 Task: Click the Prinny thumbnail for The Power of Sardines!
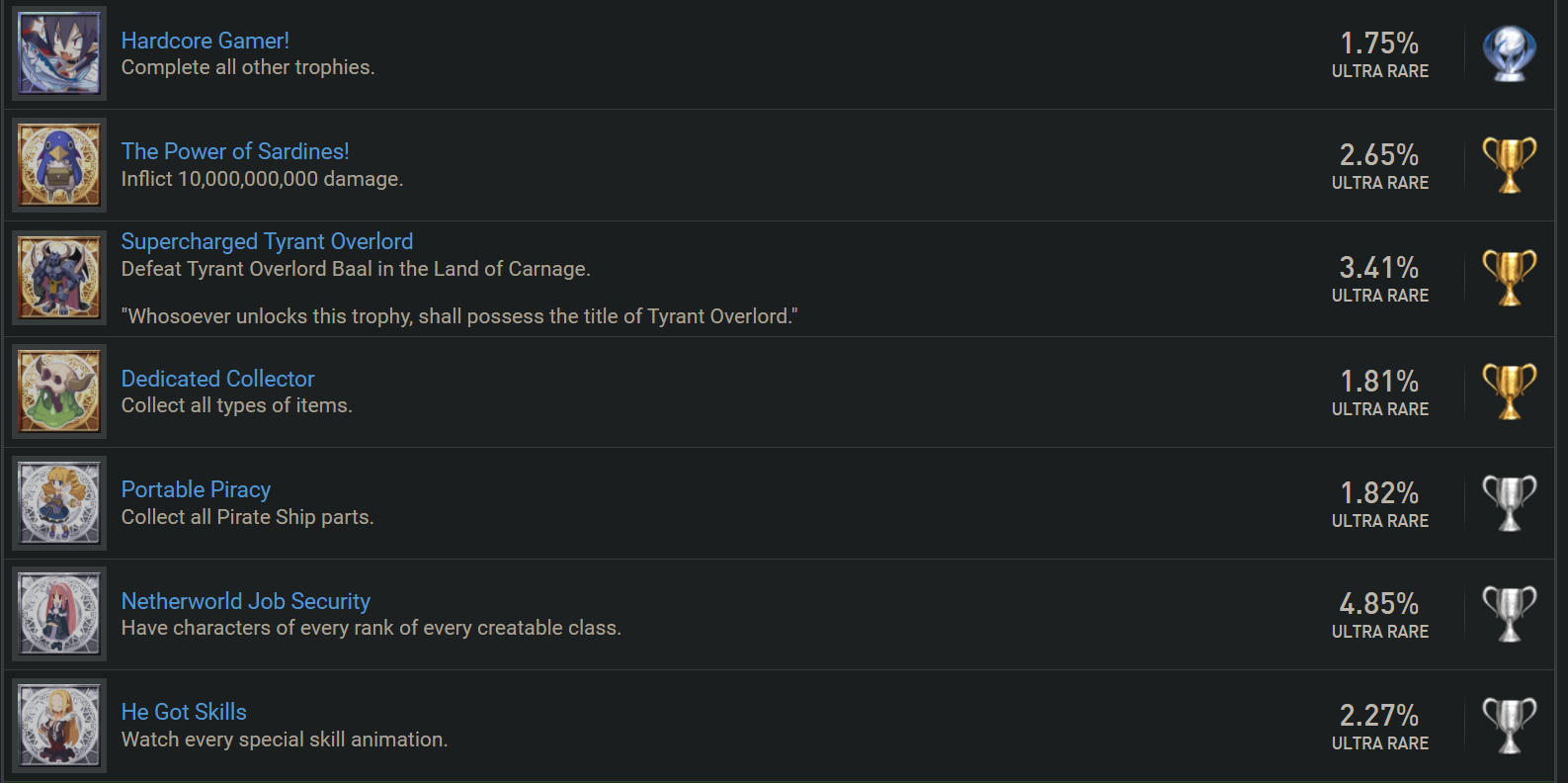coord(59,165)
